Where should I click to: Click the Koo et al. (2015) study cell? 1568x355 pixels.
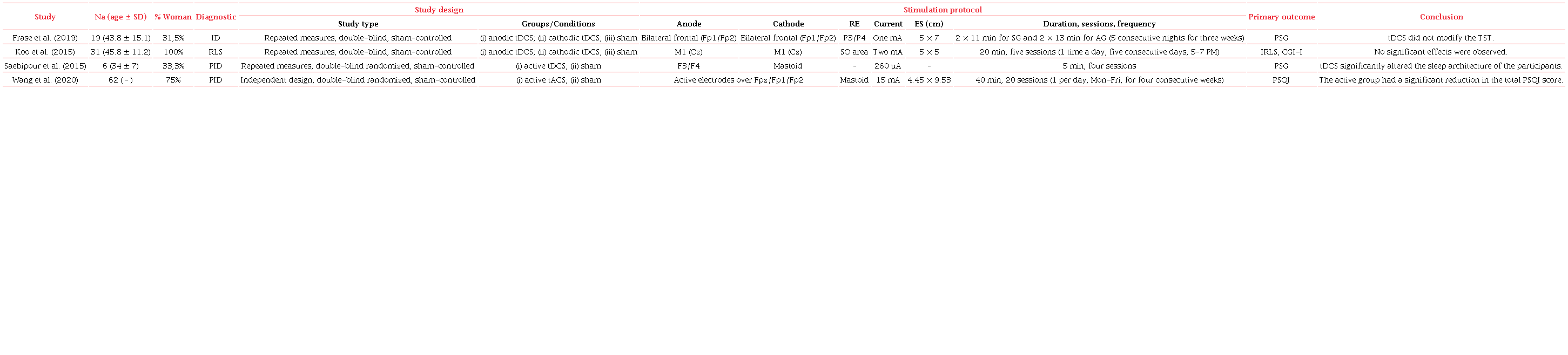[45, 52]
